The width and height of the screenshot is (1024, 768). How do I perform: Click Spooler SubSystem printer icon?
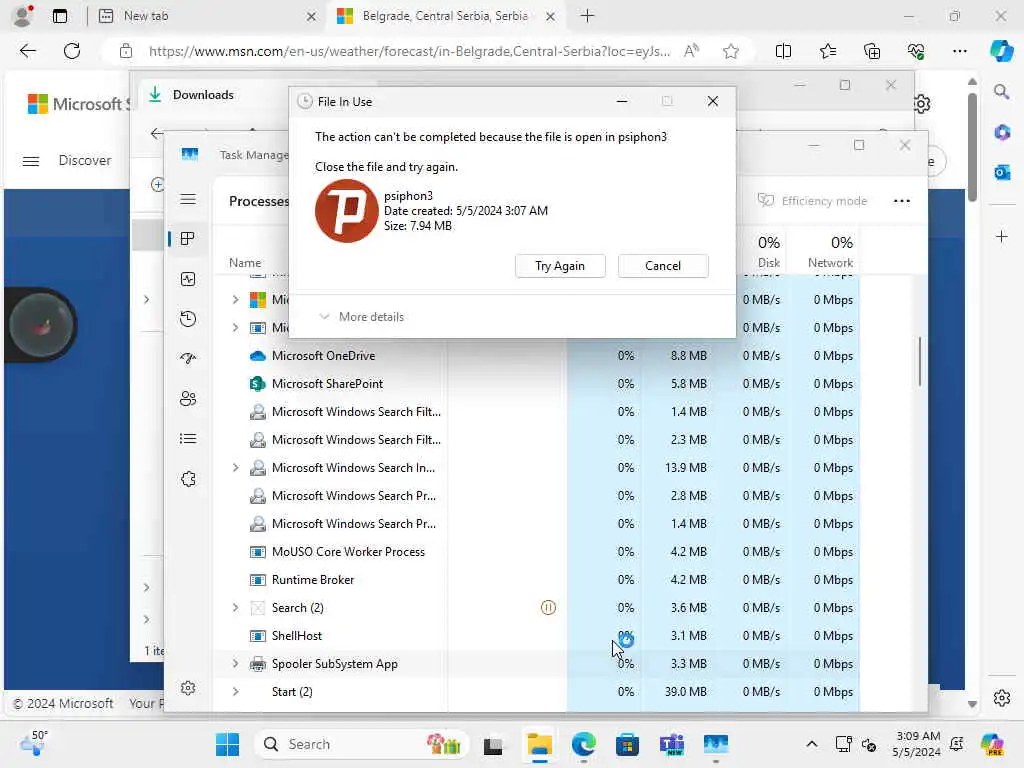point(258,664)
